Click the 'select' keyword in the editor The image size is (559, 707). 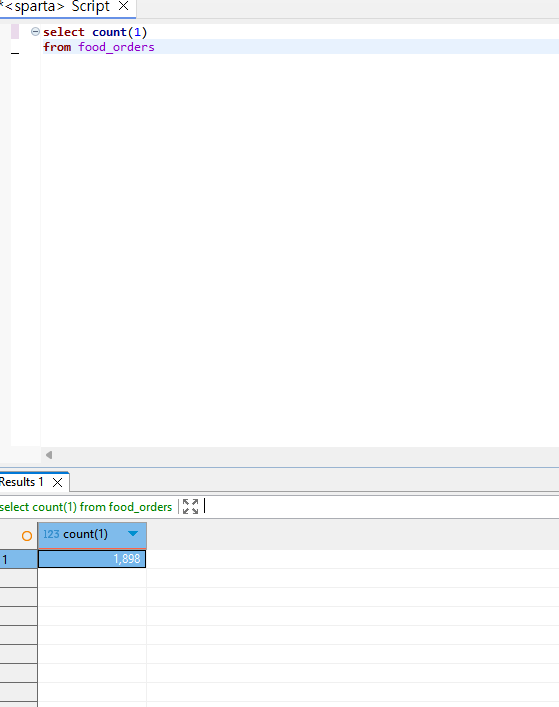click(x=64, y=32)
